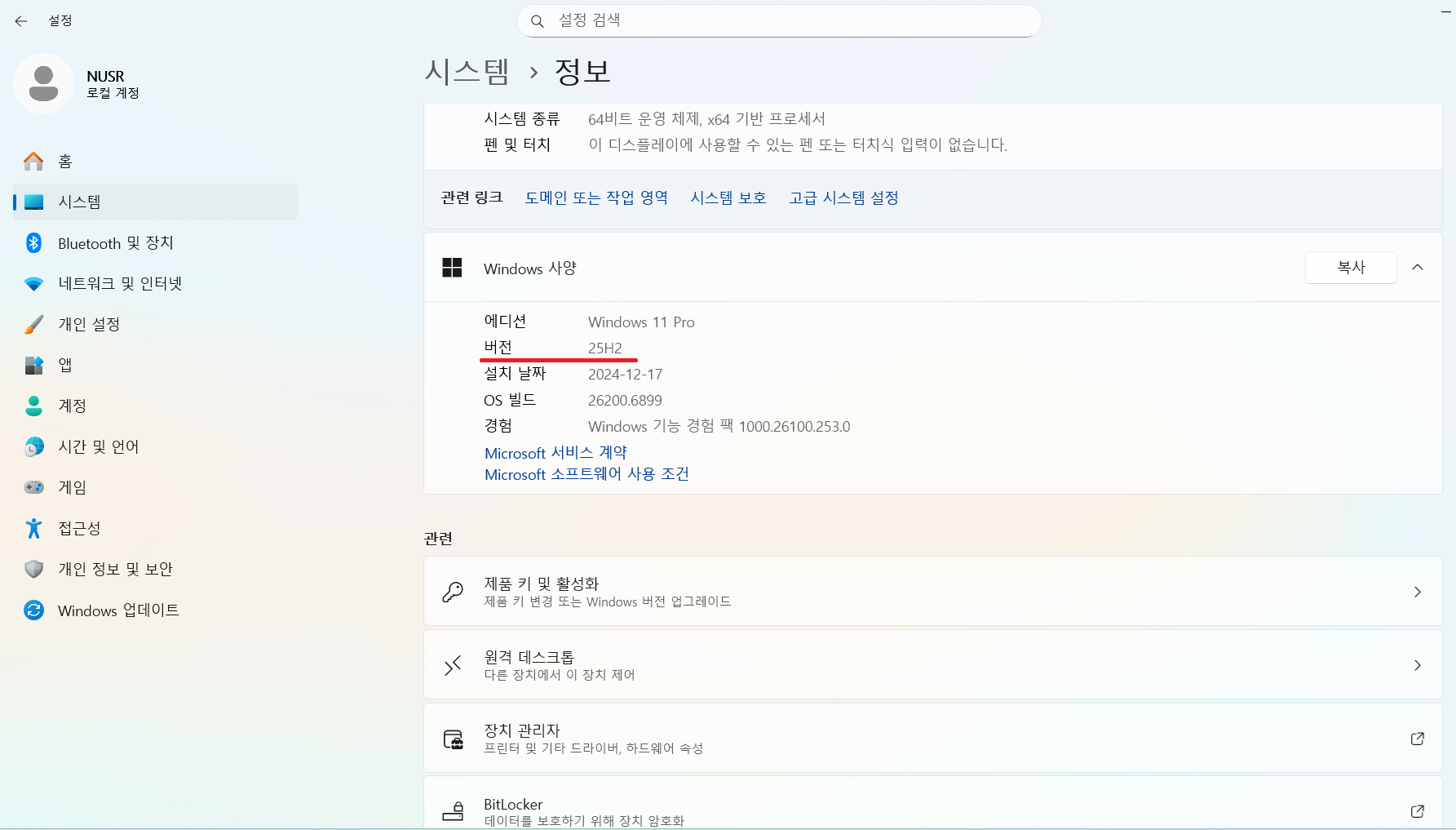The image size is (1456, 830).
Task: Click the install date 2024-12-17
Action: (x=626, y=375)
